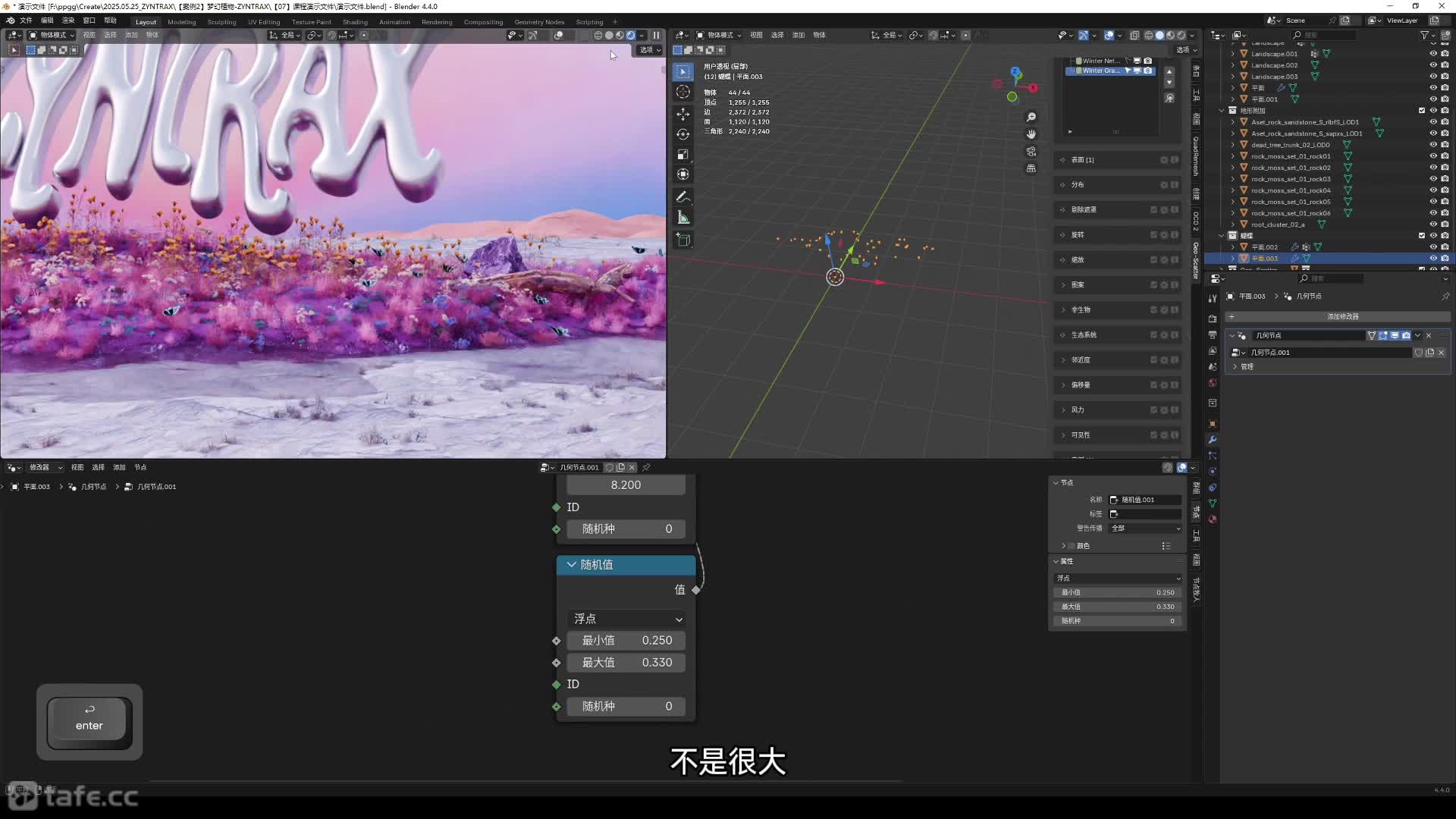
Task: Collapse the 随机值 node header
Action: (572, 565)
